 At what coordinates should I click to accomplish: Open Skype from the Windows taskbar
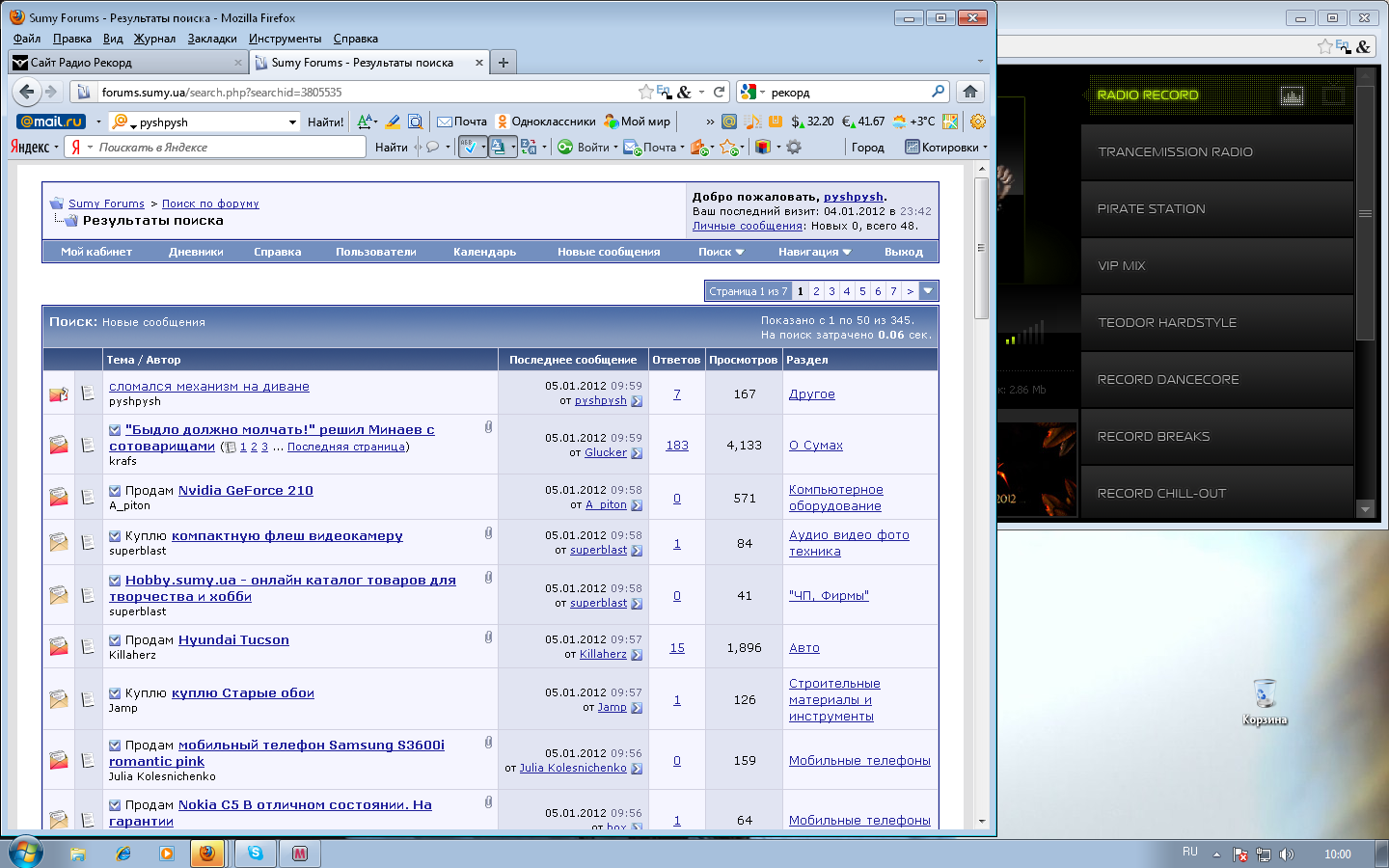(256, 854)
